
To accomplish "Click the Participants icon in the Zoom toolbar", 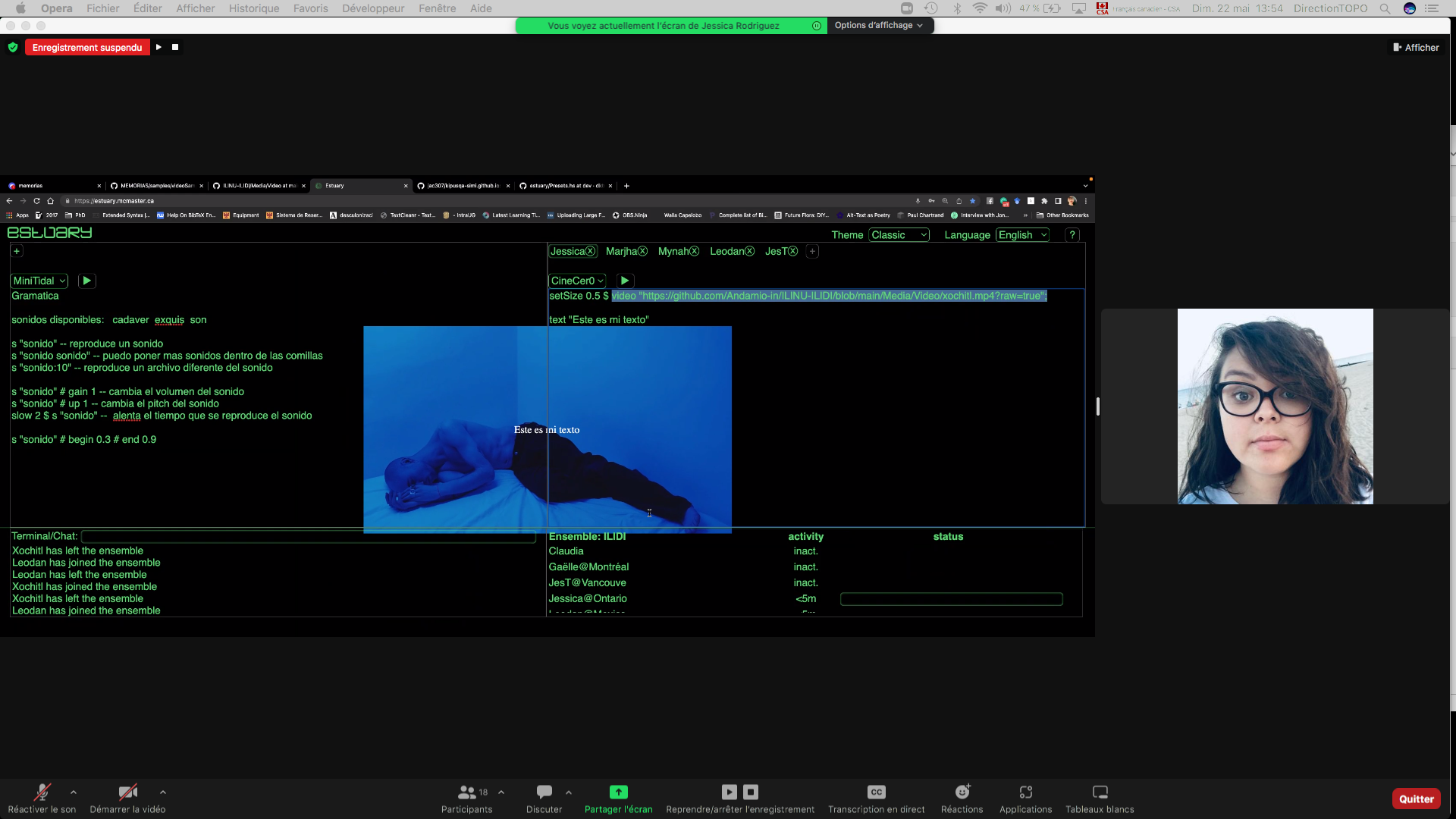I will pyautogui.click(x=467, y=792).
